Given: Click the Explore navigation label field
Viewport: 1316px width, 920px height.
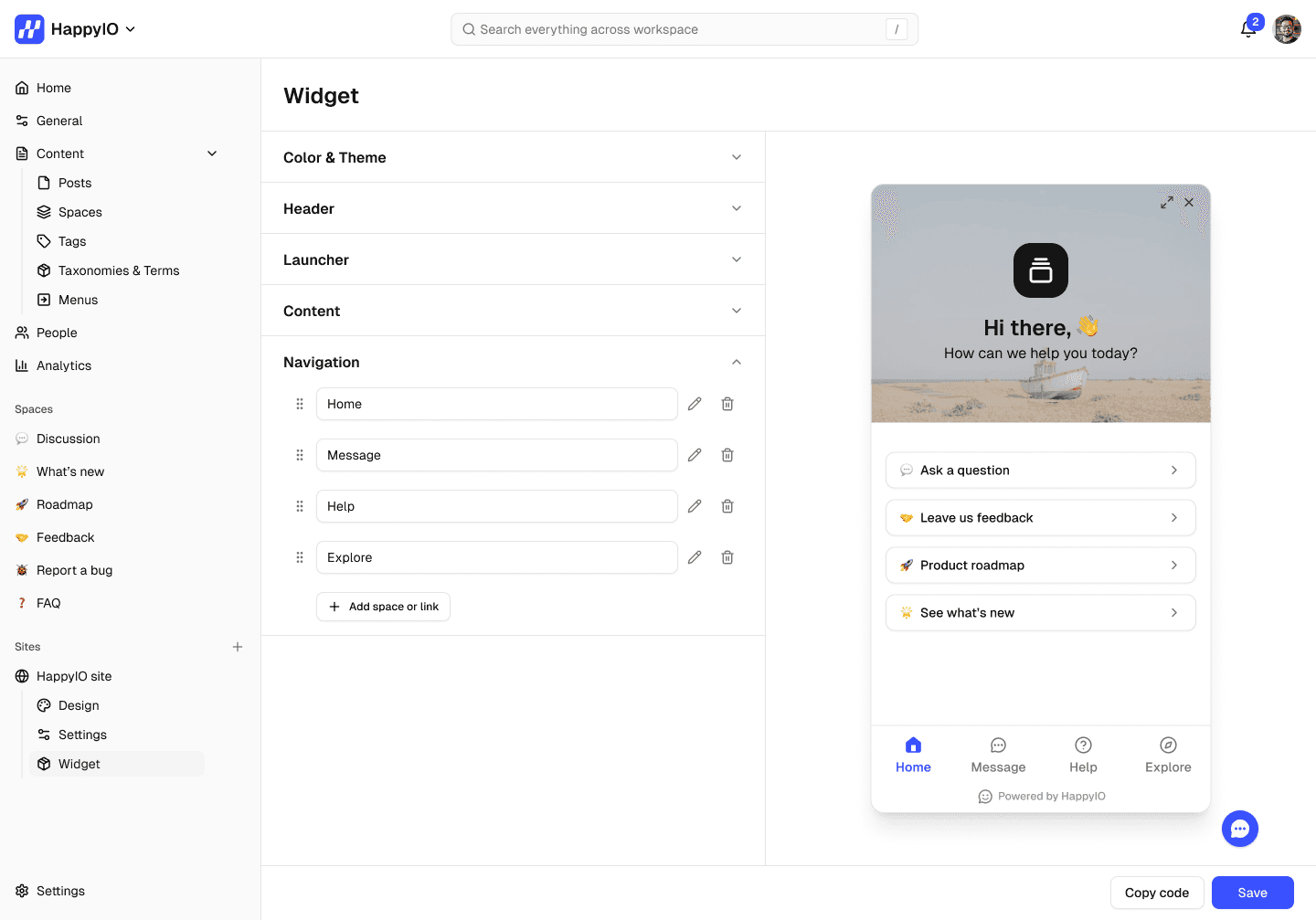Looking at the screenshot, I should (x=497, y=557).
